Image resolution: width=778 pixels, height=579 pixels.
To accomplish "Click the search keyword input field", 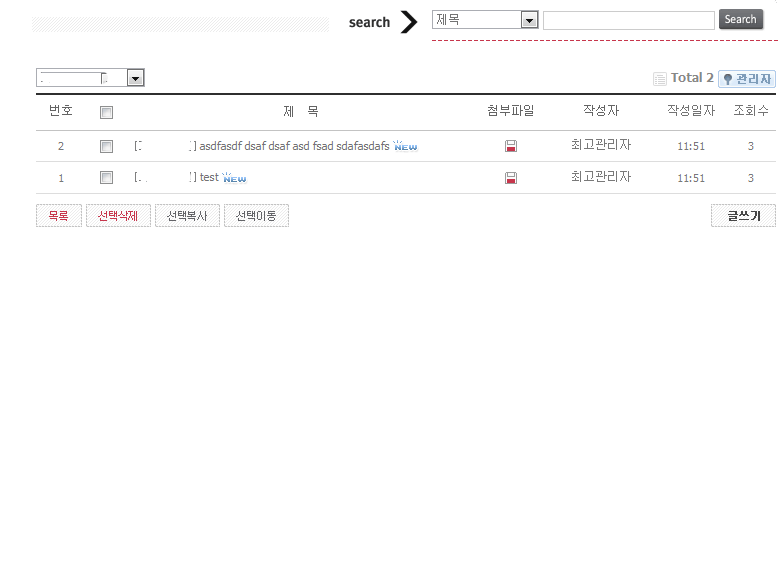I will [x=628, y=20].
